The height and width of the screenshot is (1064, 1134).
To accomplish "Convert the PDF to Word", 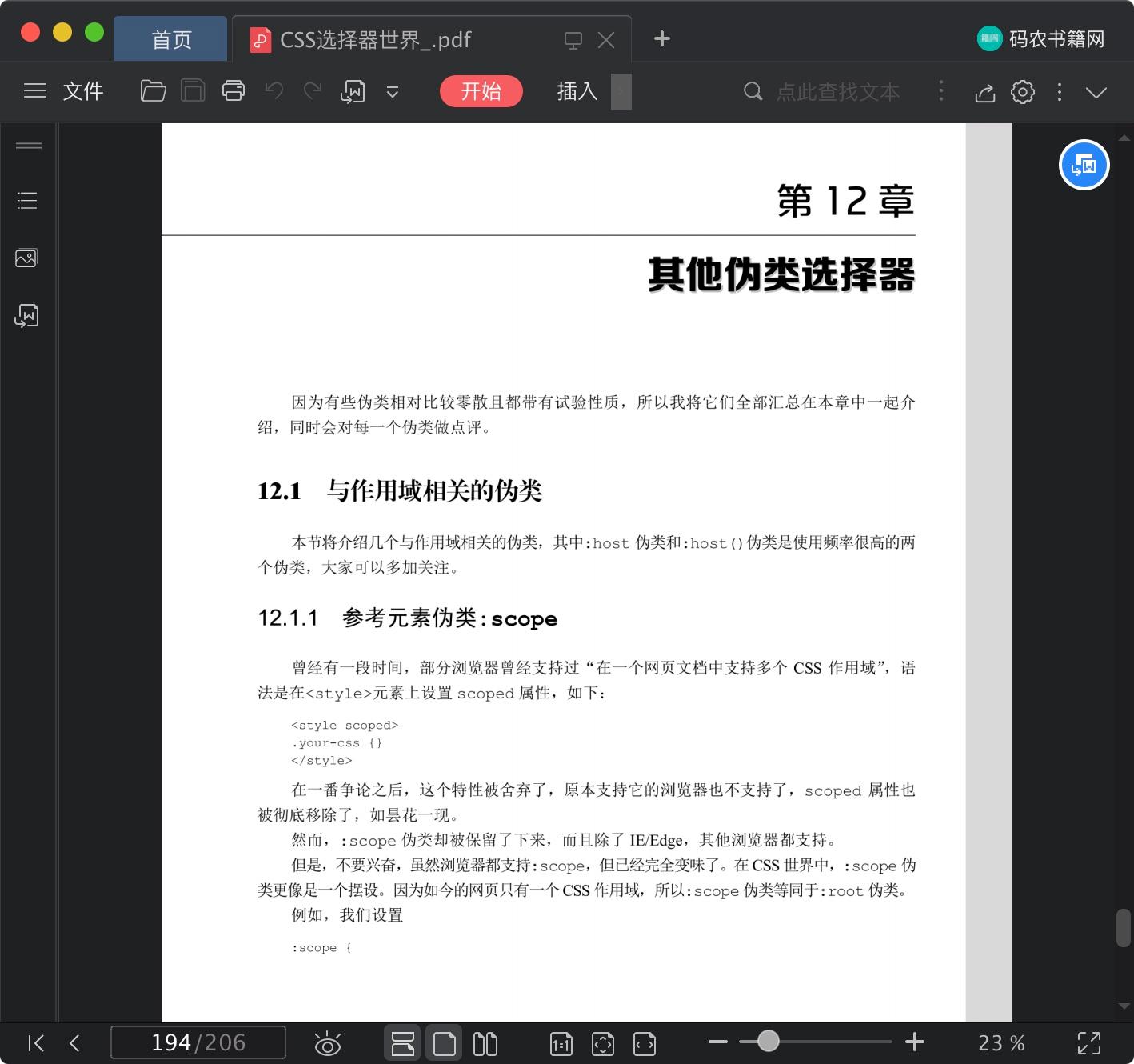I will tap(352, 91).
